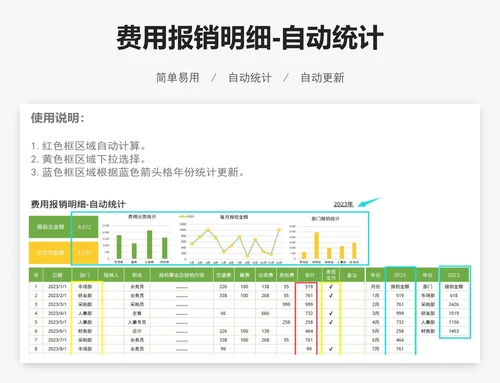Click the 职务 column header
Screen dimensions: 500x383
[x=137, y=275]
